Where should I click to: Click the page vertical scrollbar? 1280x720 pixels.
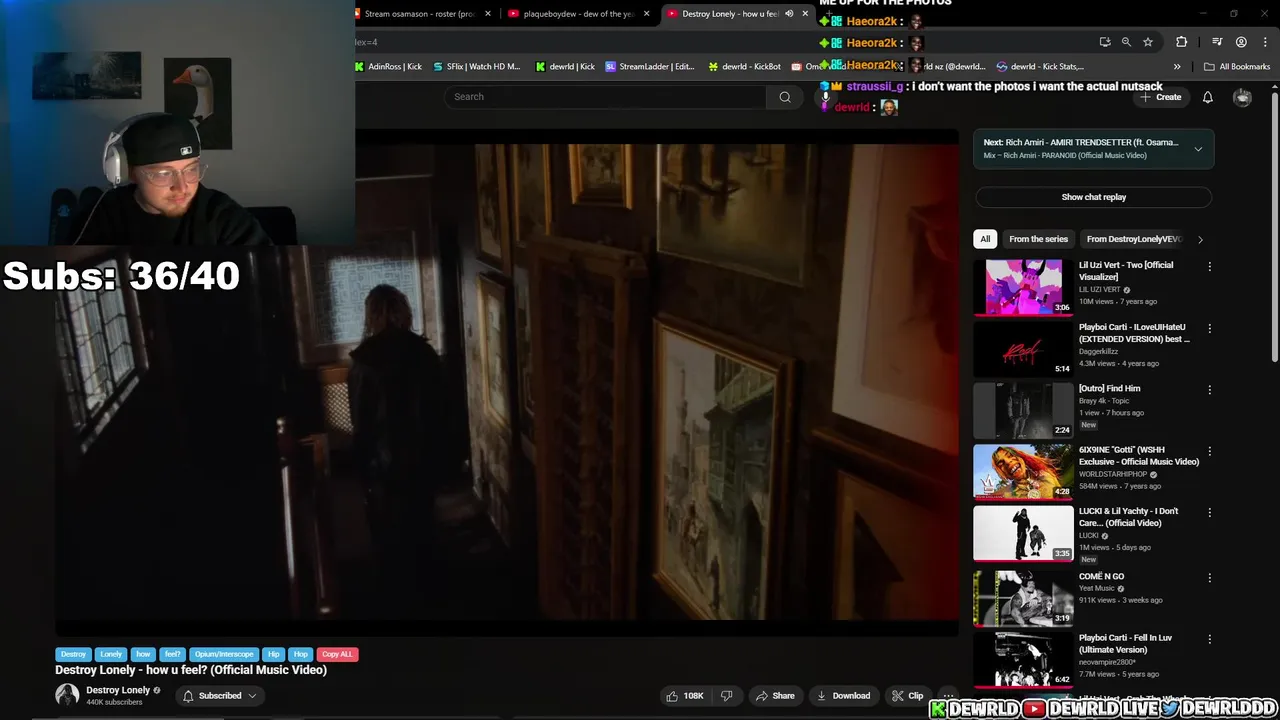[x=1274, y=225]
